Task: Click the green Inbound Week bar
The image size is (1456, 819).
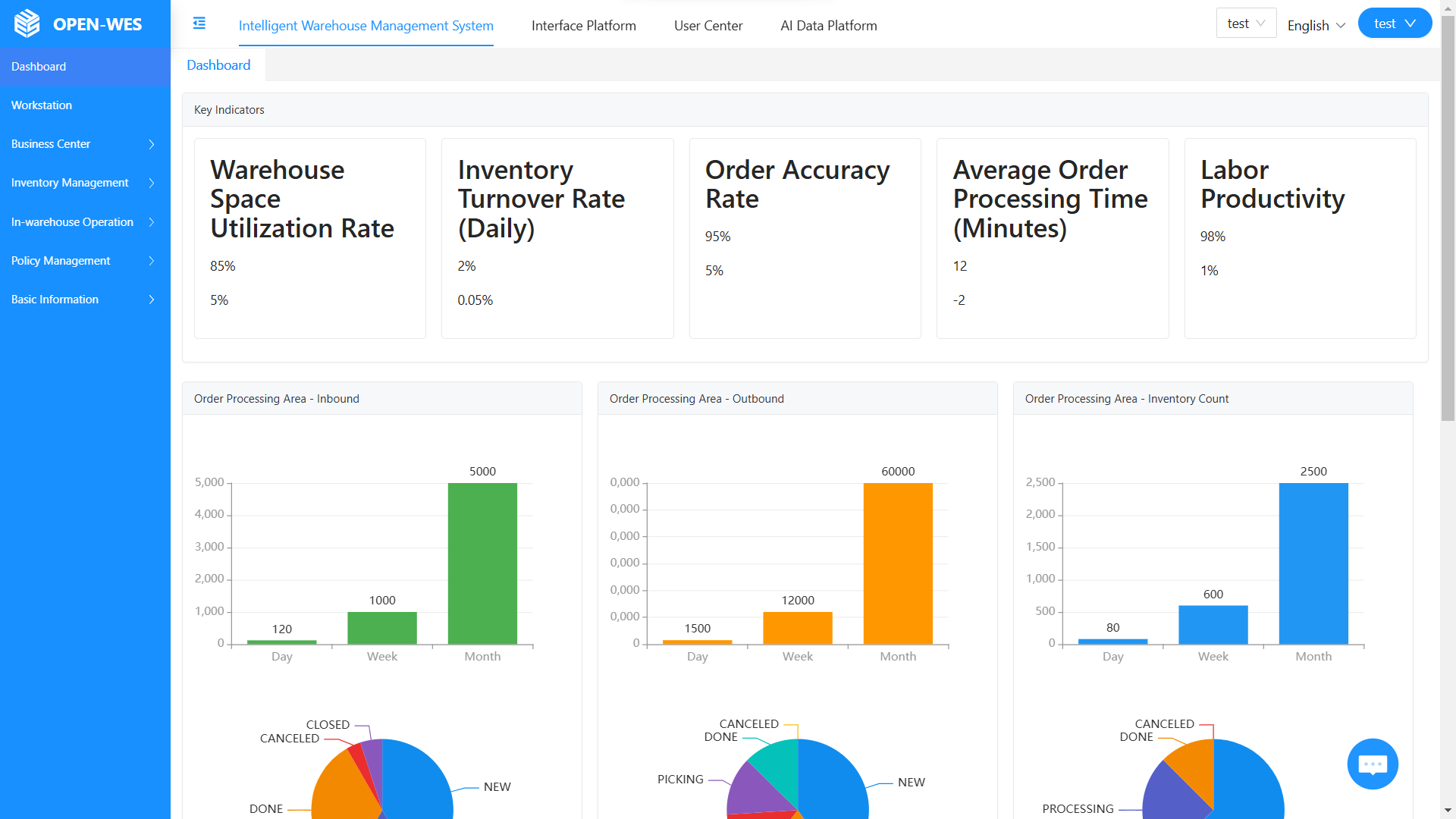Action: click(382, 628)
